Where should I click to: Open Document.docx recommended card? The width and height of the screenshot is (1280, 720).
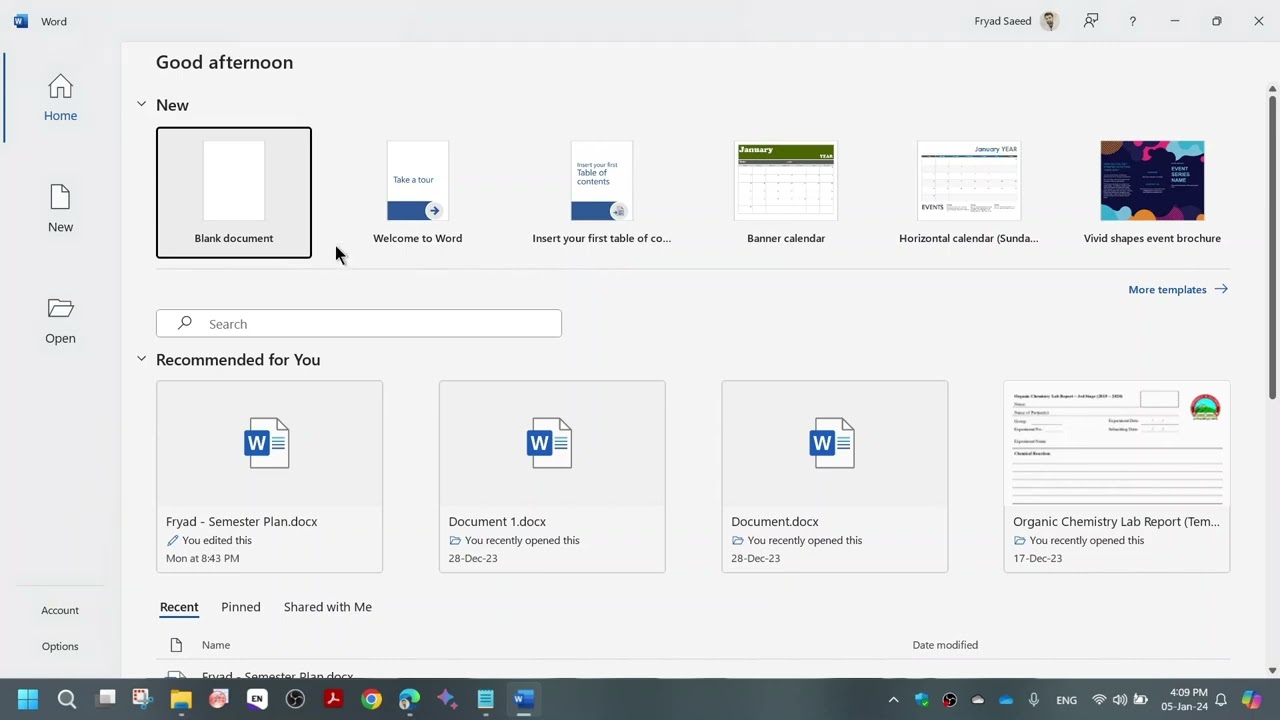coord(835,476)
